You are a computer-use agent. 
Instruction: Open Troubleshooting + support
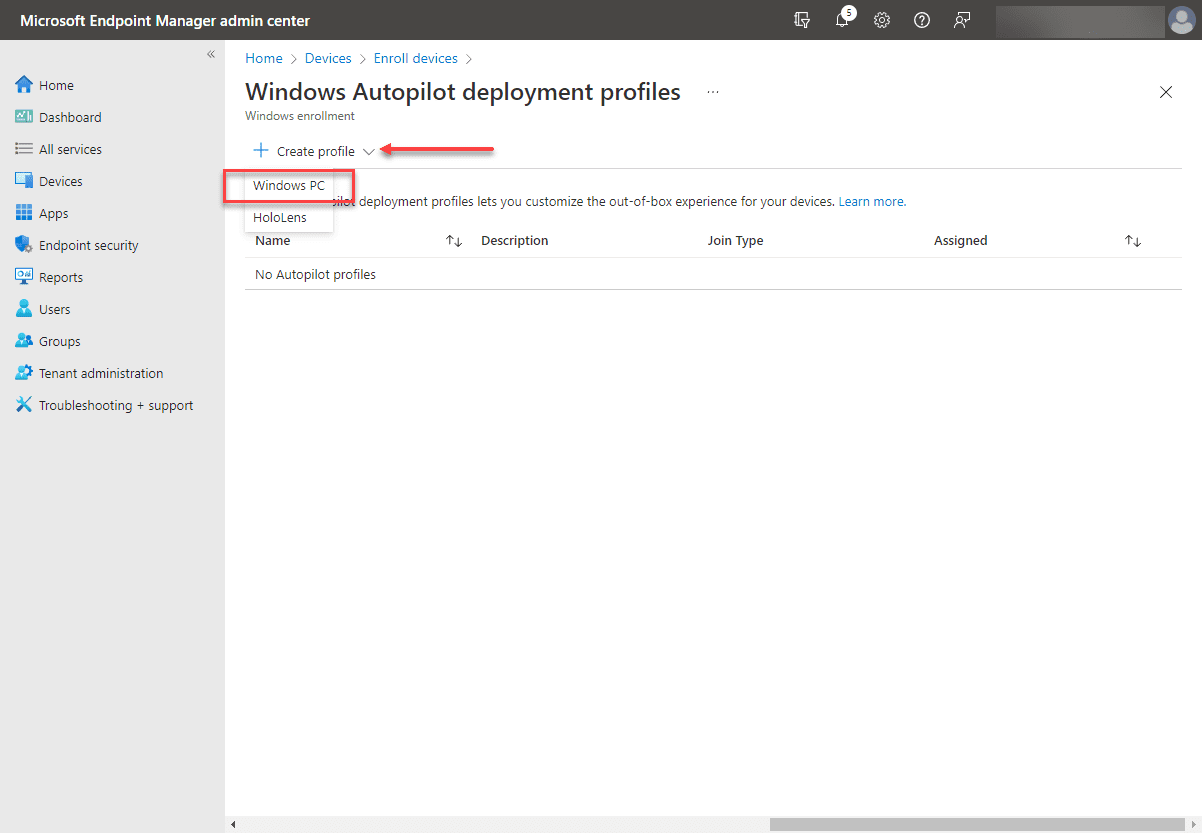point(115,404)
